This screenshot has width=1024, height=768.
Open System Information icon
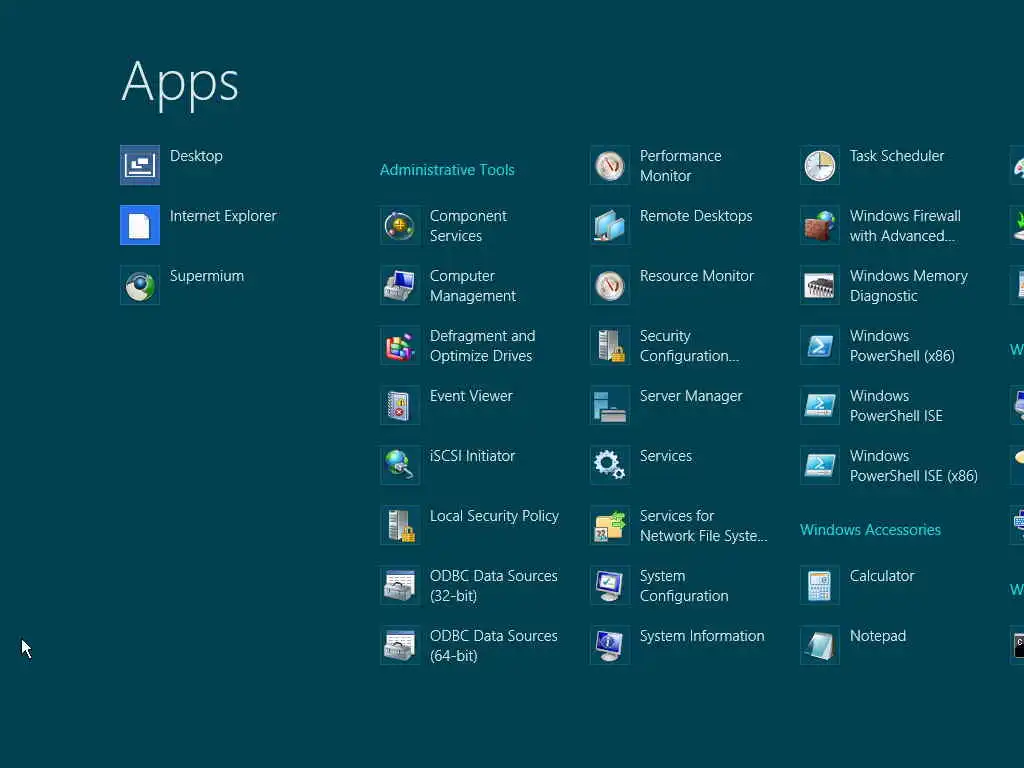tap(610, 646)
